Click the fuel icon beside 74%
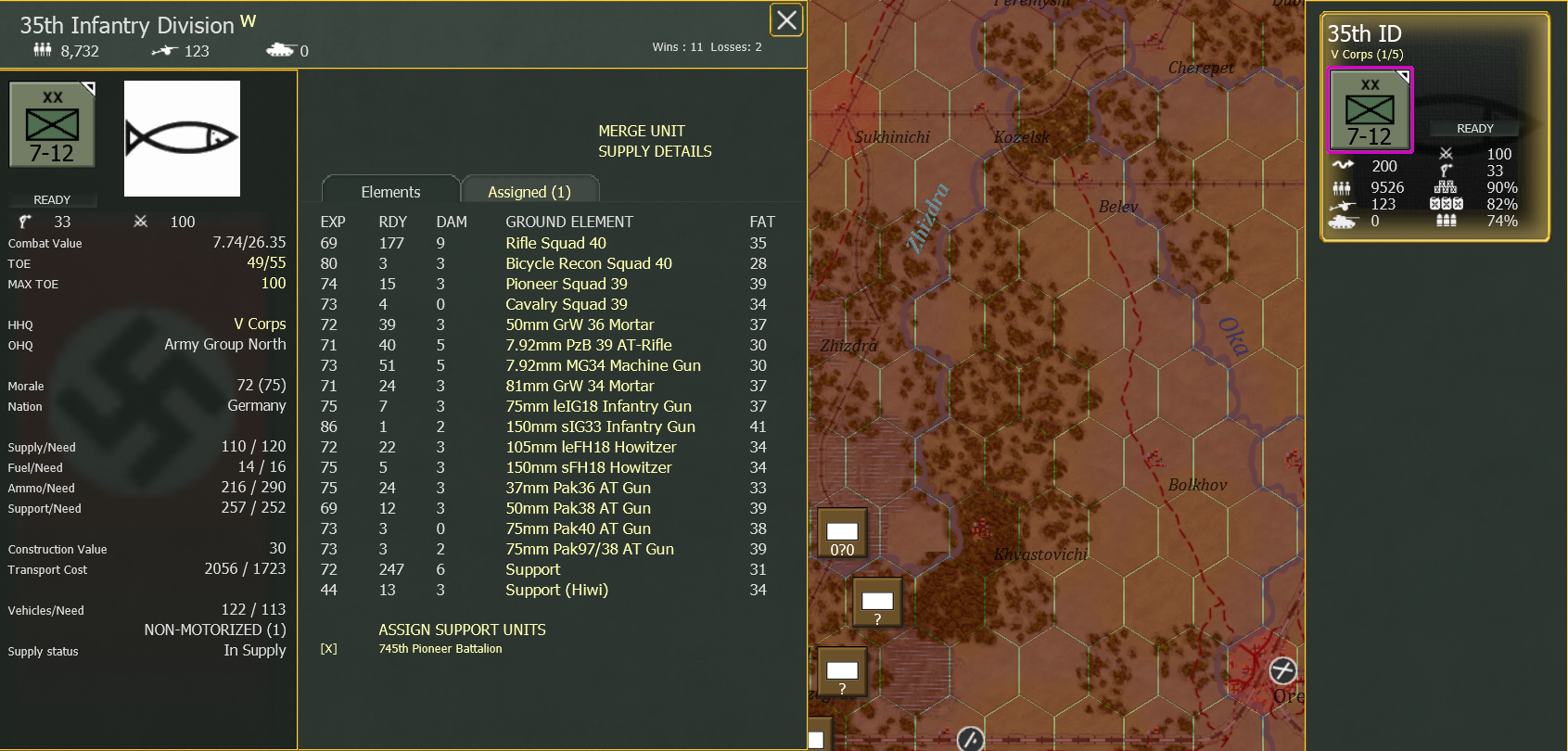 pos(1446,221)
